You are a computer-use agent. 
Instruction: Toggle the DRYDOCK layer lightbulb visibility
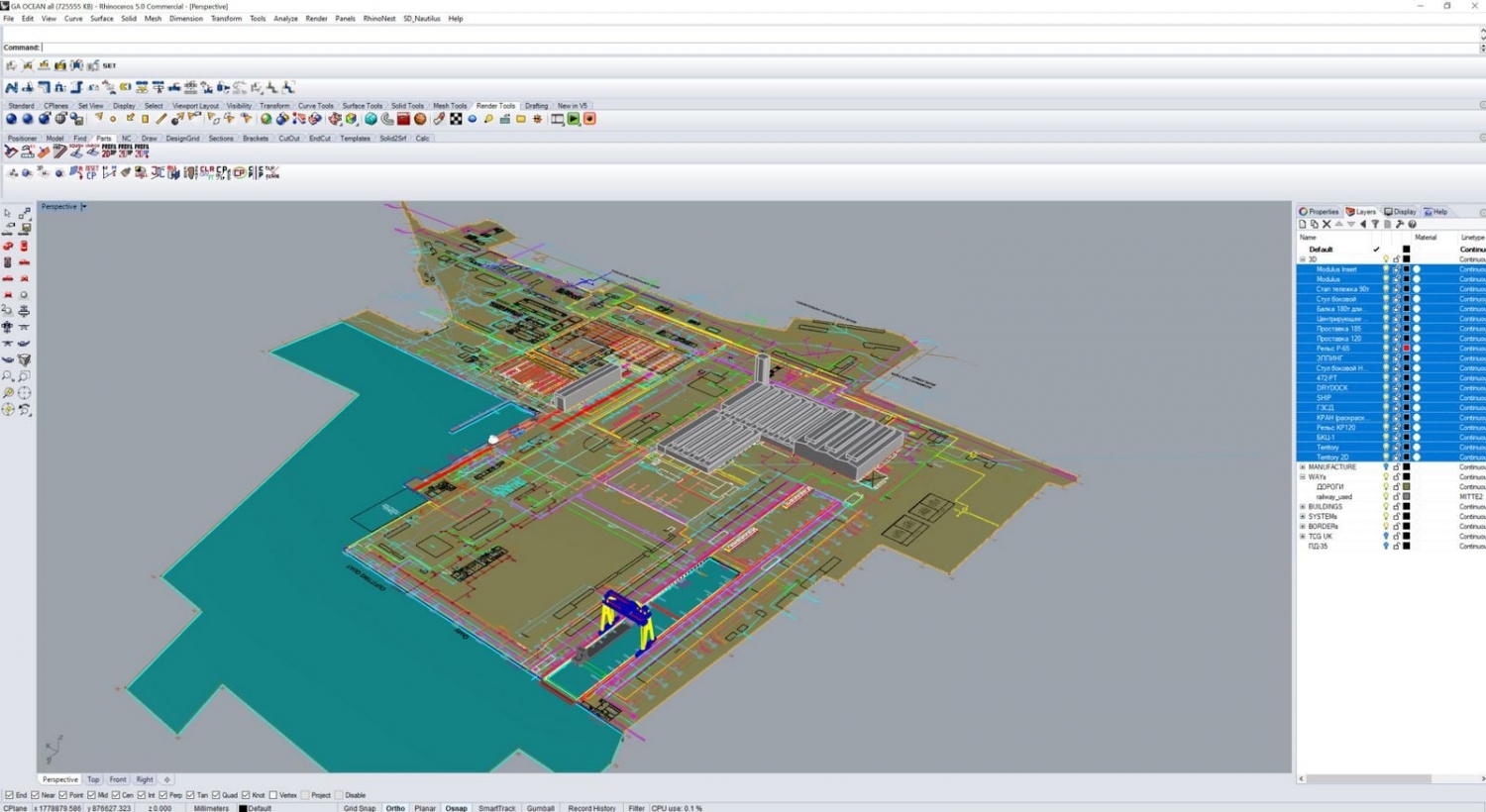[x=1386, y=388]
